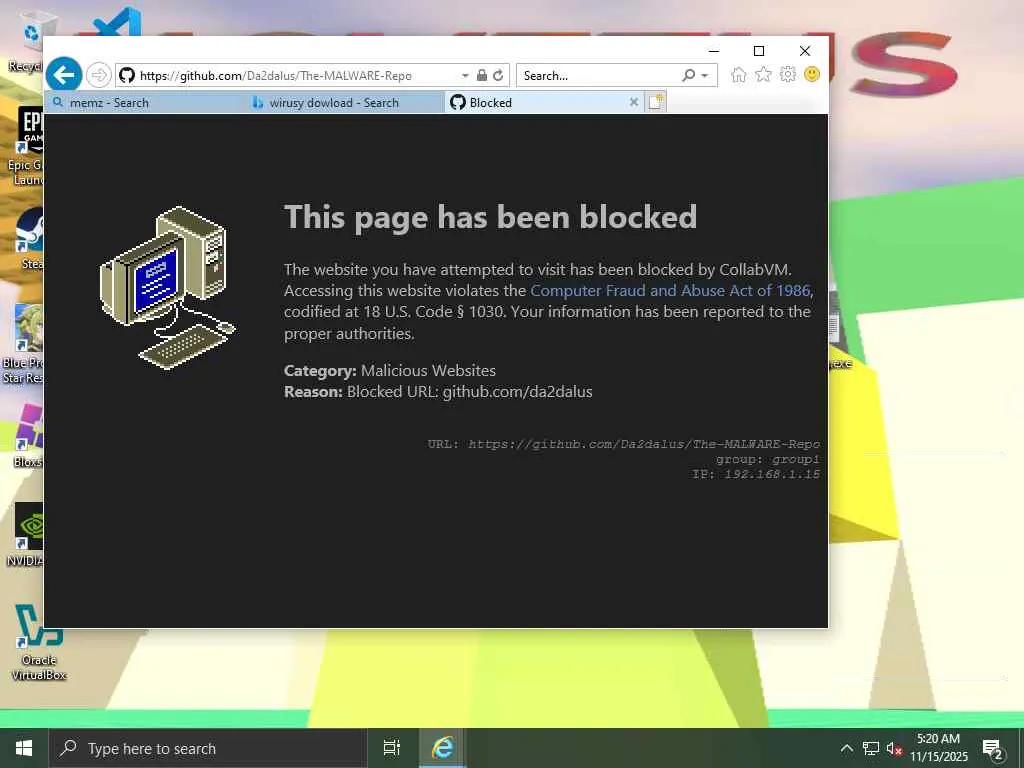The height and width of the screenshot is (768, 1024).
Task: Close the Internet Explorer window
Action: pyautogui.click(x=805, y=51)
